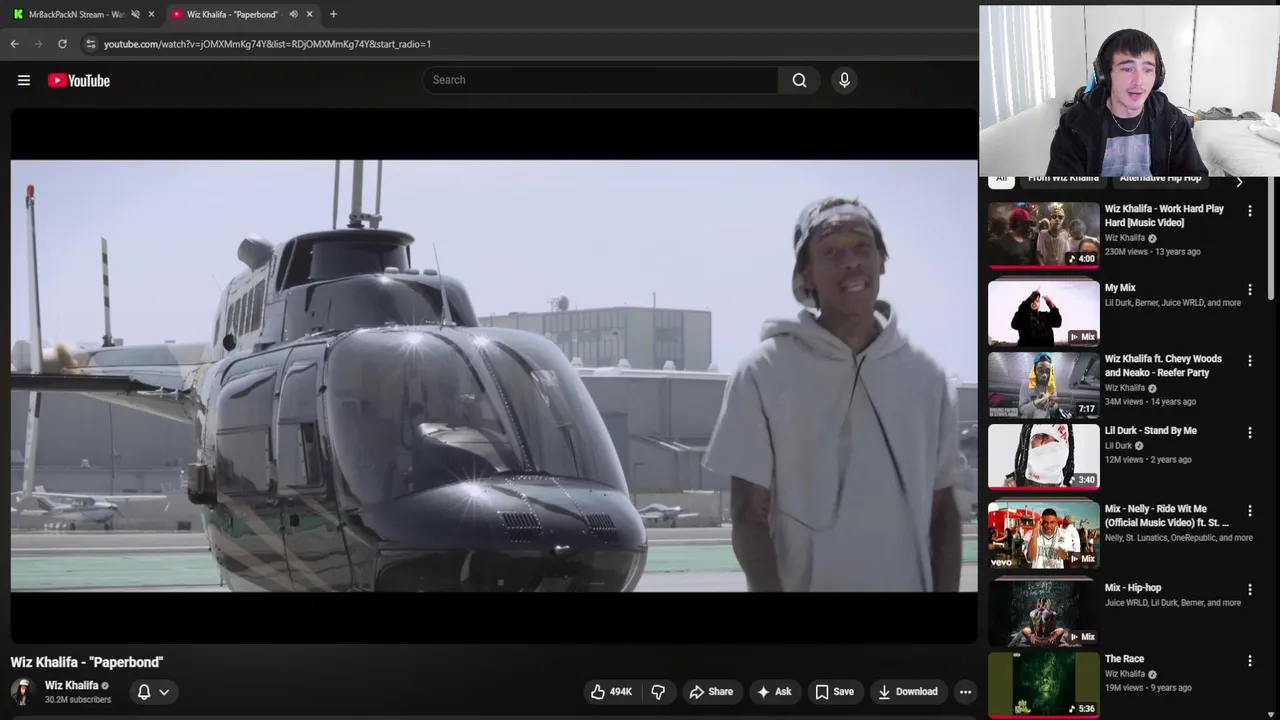Open more actions ellipsis below video
1280x720 pixels.
point(965,691)
